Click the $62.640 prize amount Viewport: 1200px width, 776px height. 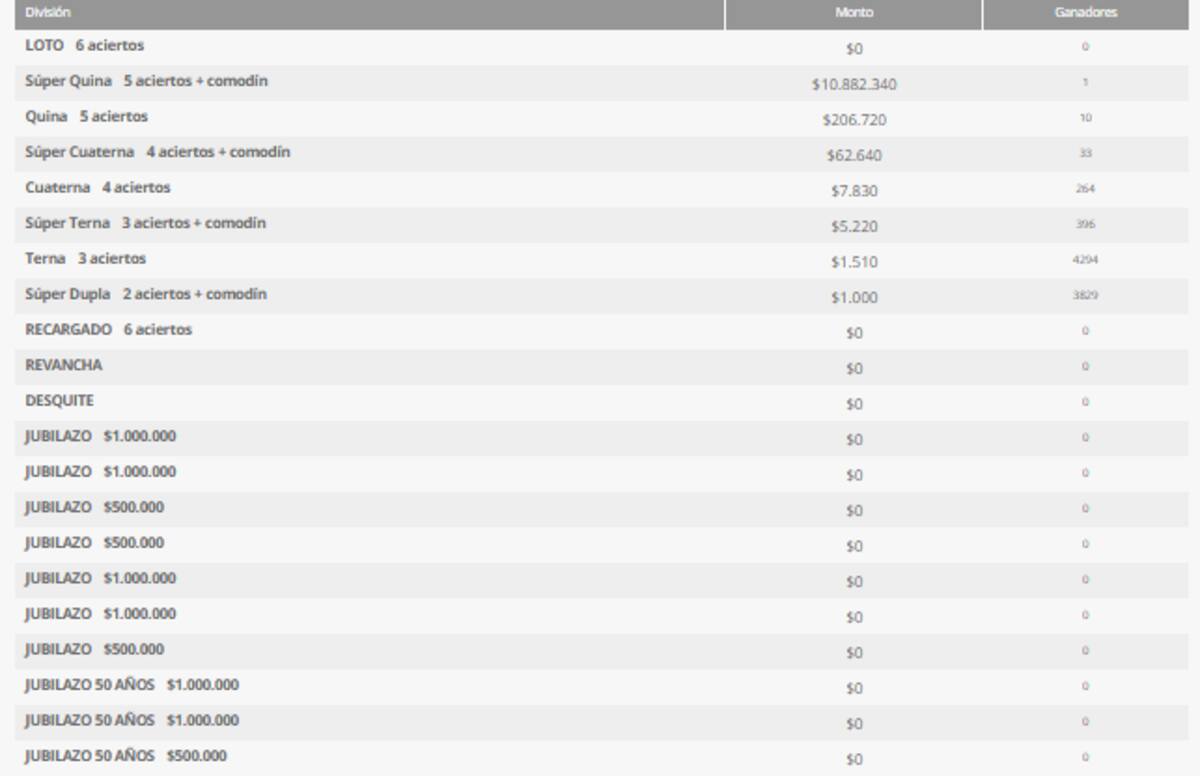click(x=853, y=156)
